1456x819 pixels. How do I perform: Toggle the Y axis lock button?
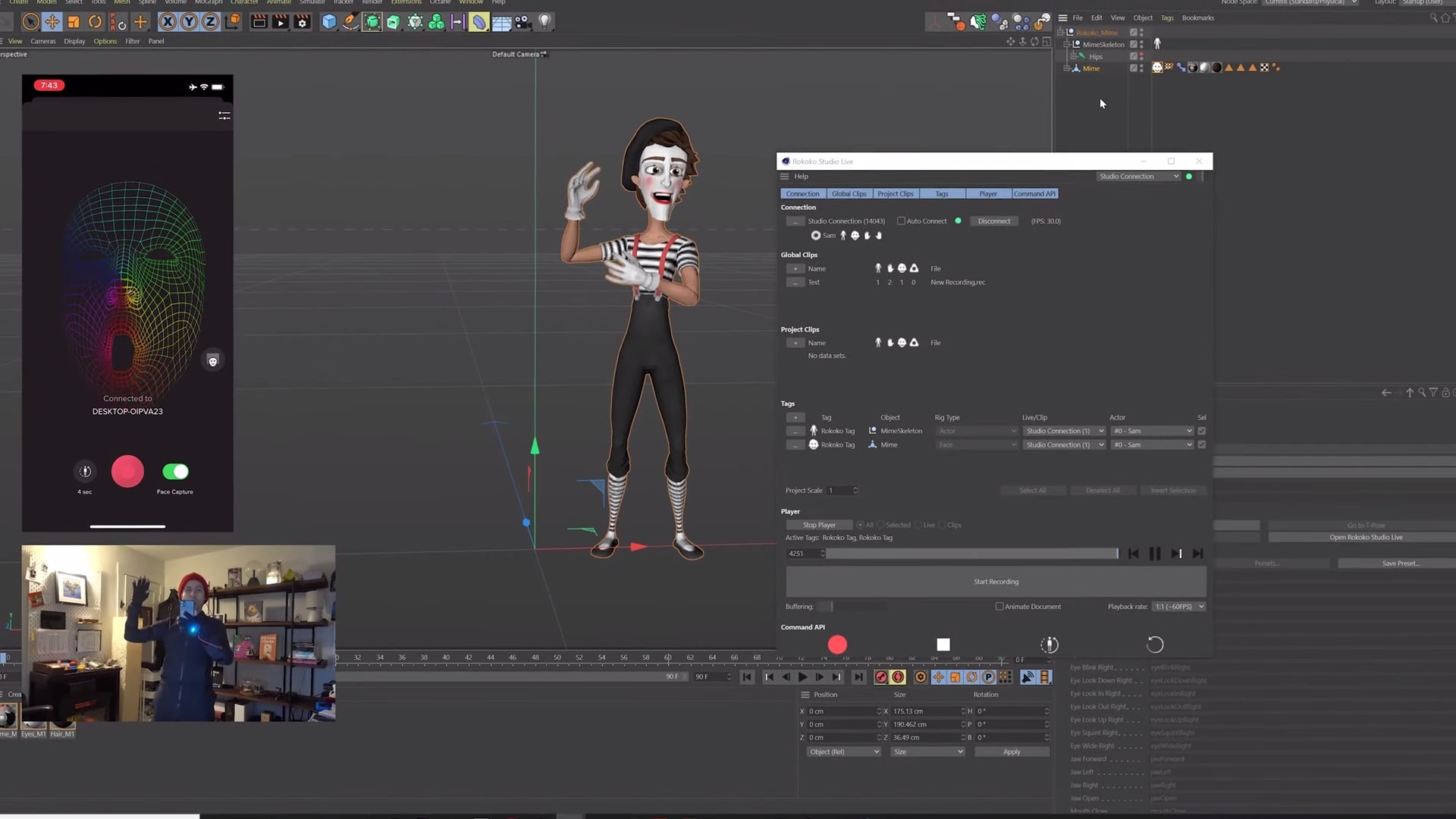(x=187, y=21)
